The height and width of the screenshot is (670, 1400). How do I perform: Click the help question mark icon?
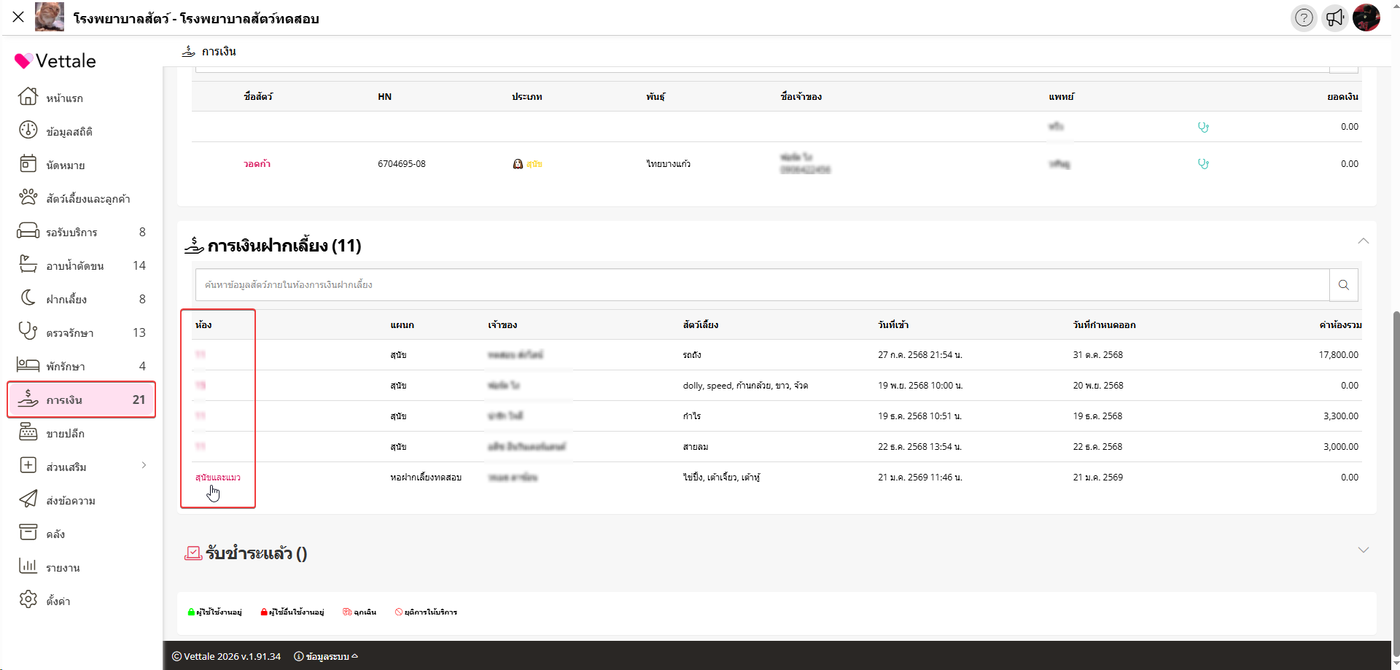point(1303,18)
